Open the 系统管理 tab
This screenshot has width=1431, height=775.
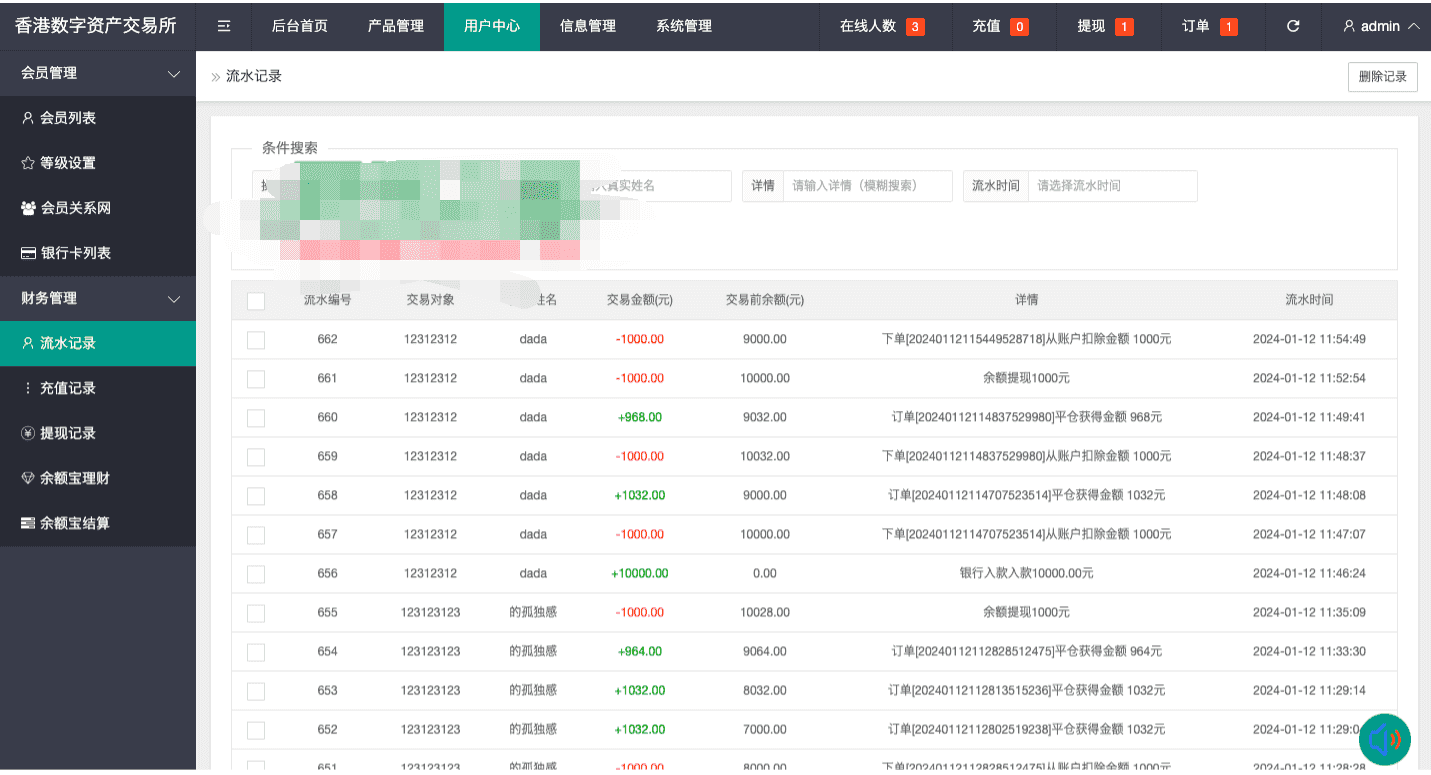[684, 26]
